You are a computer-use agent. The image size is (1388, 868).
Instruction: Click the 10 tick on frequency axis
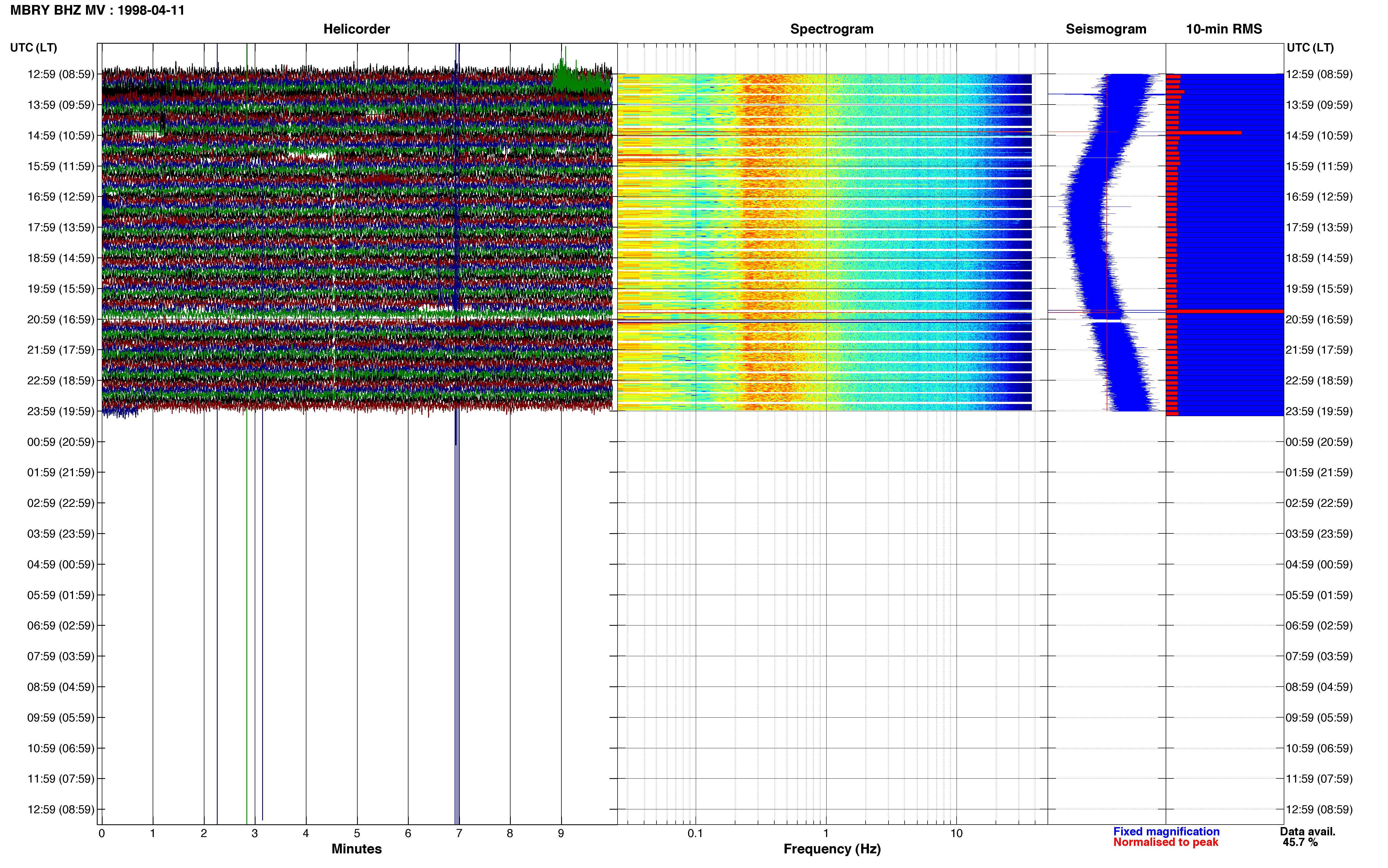[956, 833]
